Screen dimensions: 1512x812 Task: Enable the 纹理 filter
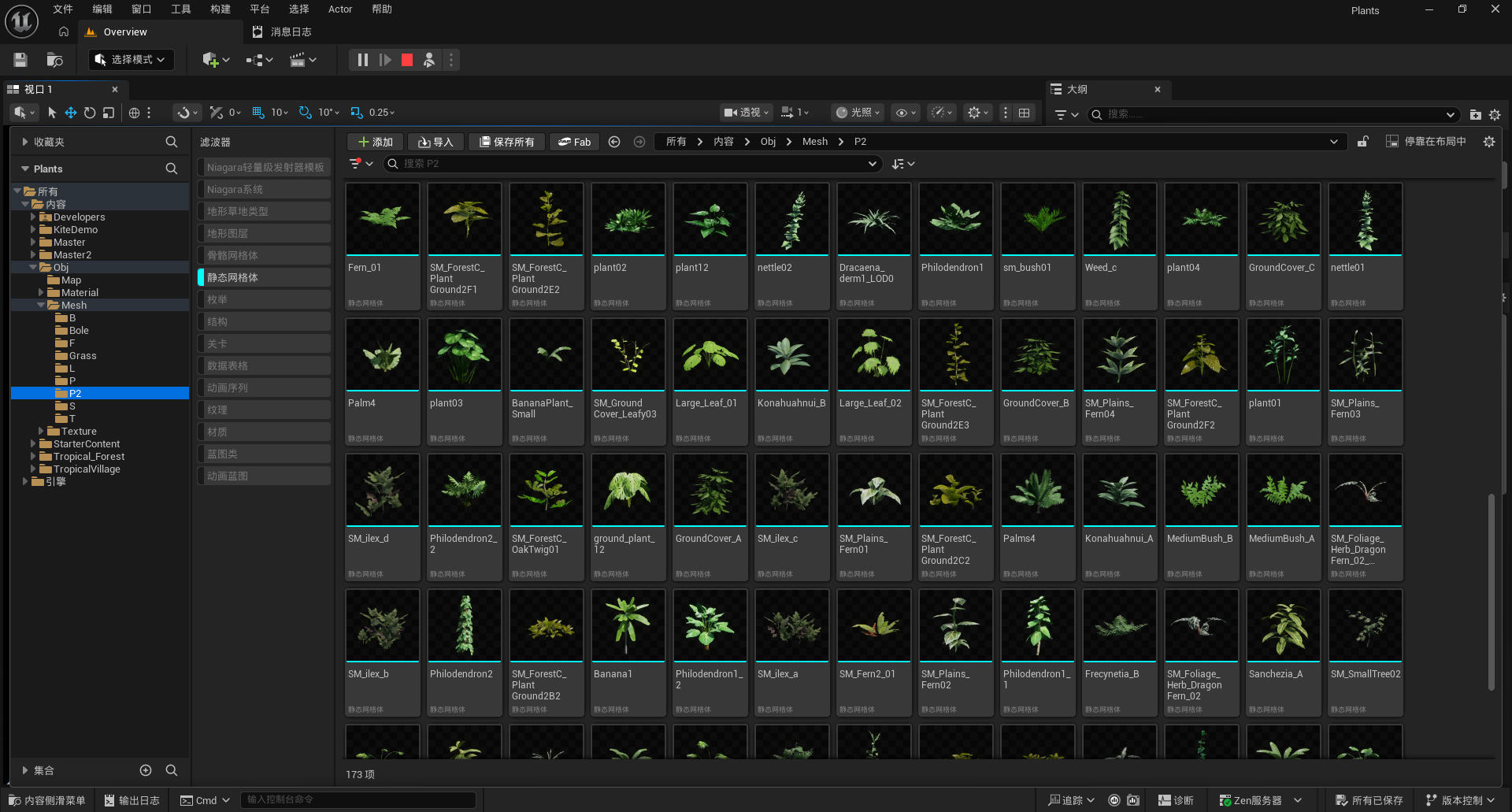click(x=264, y=410)
